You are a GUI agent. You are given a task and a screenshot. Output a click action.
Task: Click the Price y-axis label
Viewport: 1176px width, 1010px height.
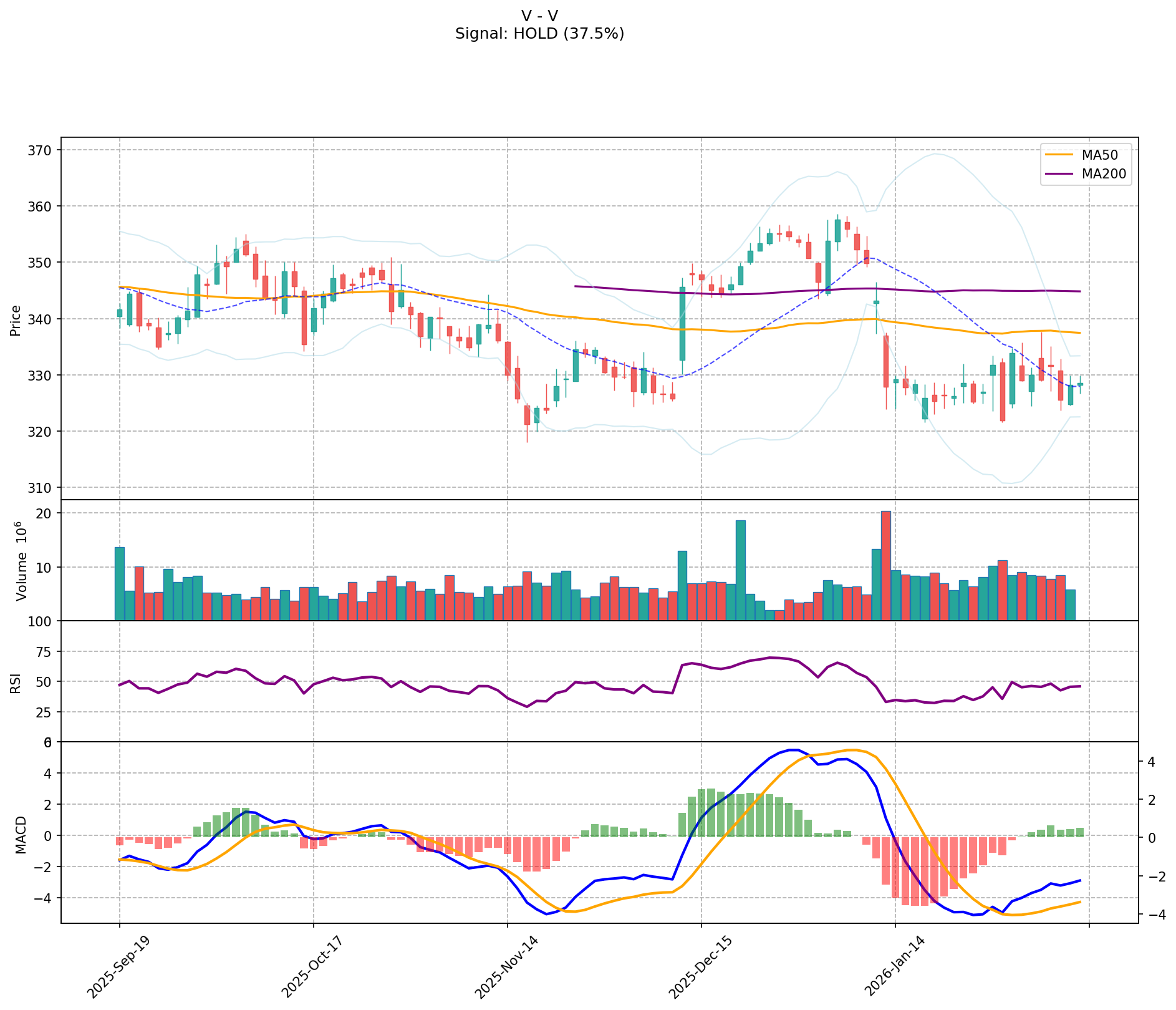click(x=16, y=320)
